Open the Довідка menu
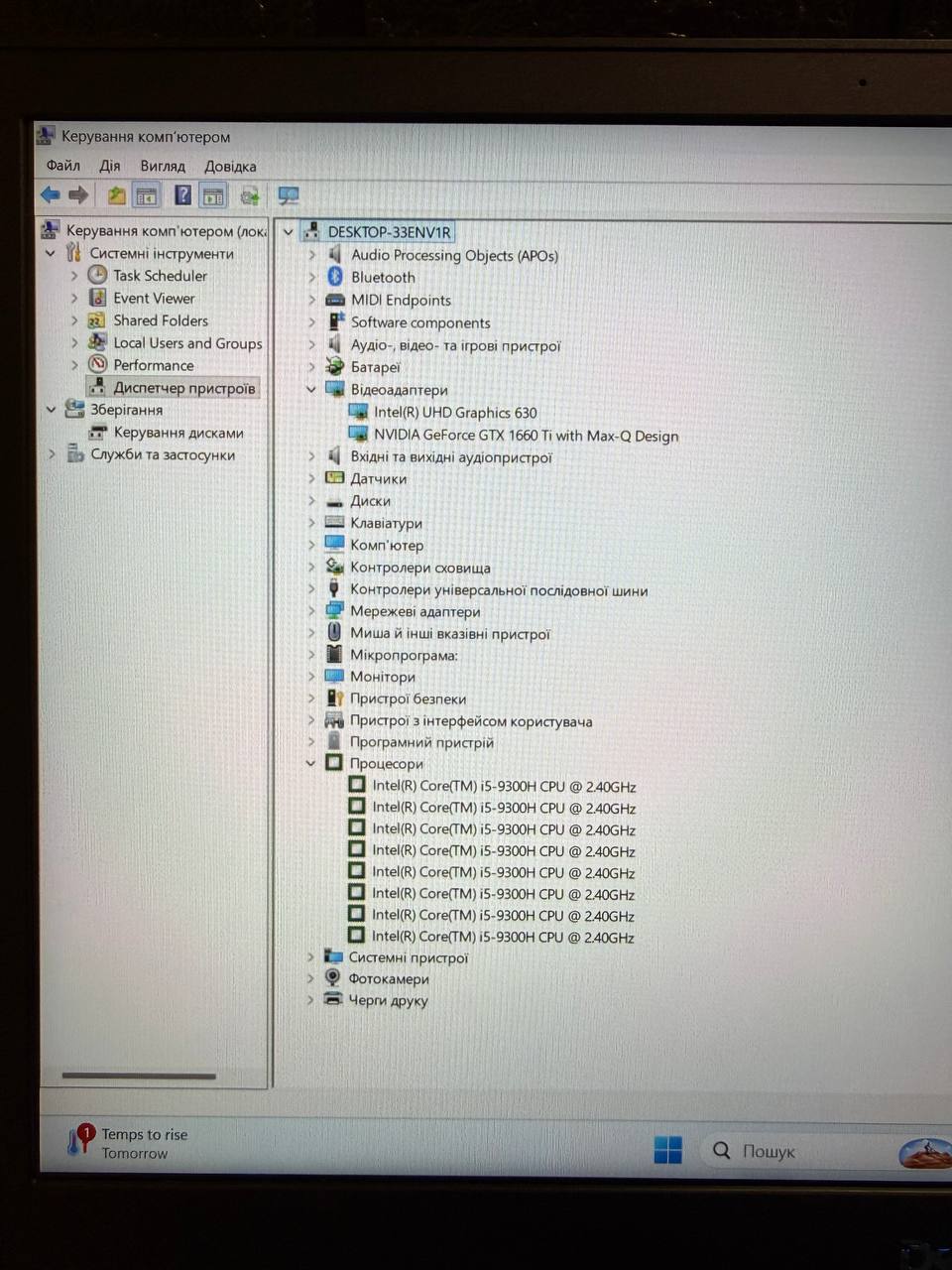Viewport: 952px width, 1270px height. pyautogui.click(x=230, y=166)
